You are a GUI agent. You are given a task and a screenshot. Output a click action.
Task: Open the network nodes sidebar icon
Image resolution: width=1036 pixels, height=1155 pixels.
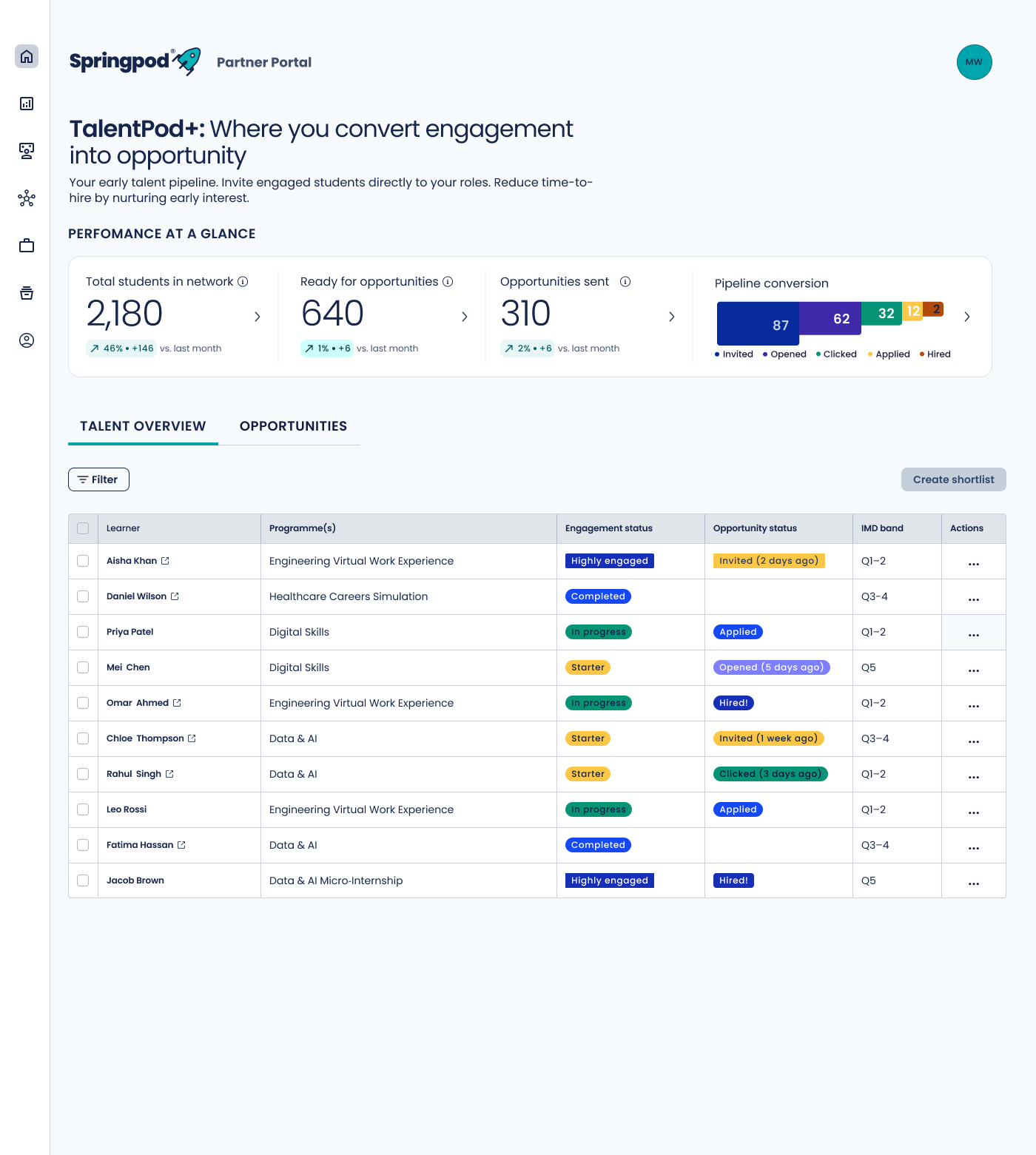27,198
